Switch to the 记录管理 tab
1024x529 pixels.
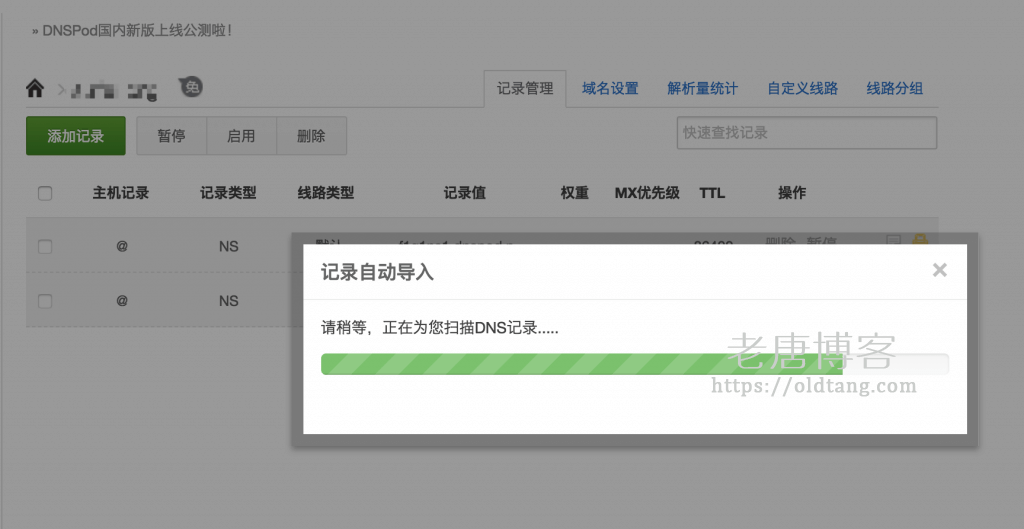click(525, 88)
